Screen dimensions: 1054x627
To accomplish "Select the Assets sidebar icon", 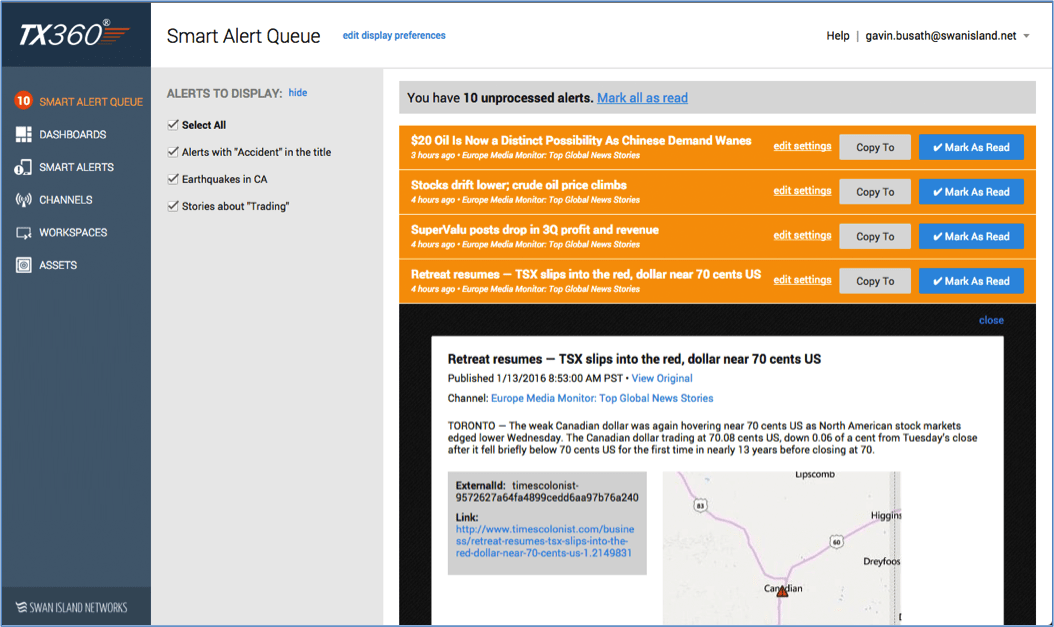I will click(22, 265).
